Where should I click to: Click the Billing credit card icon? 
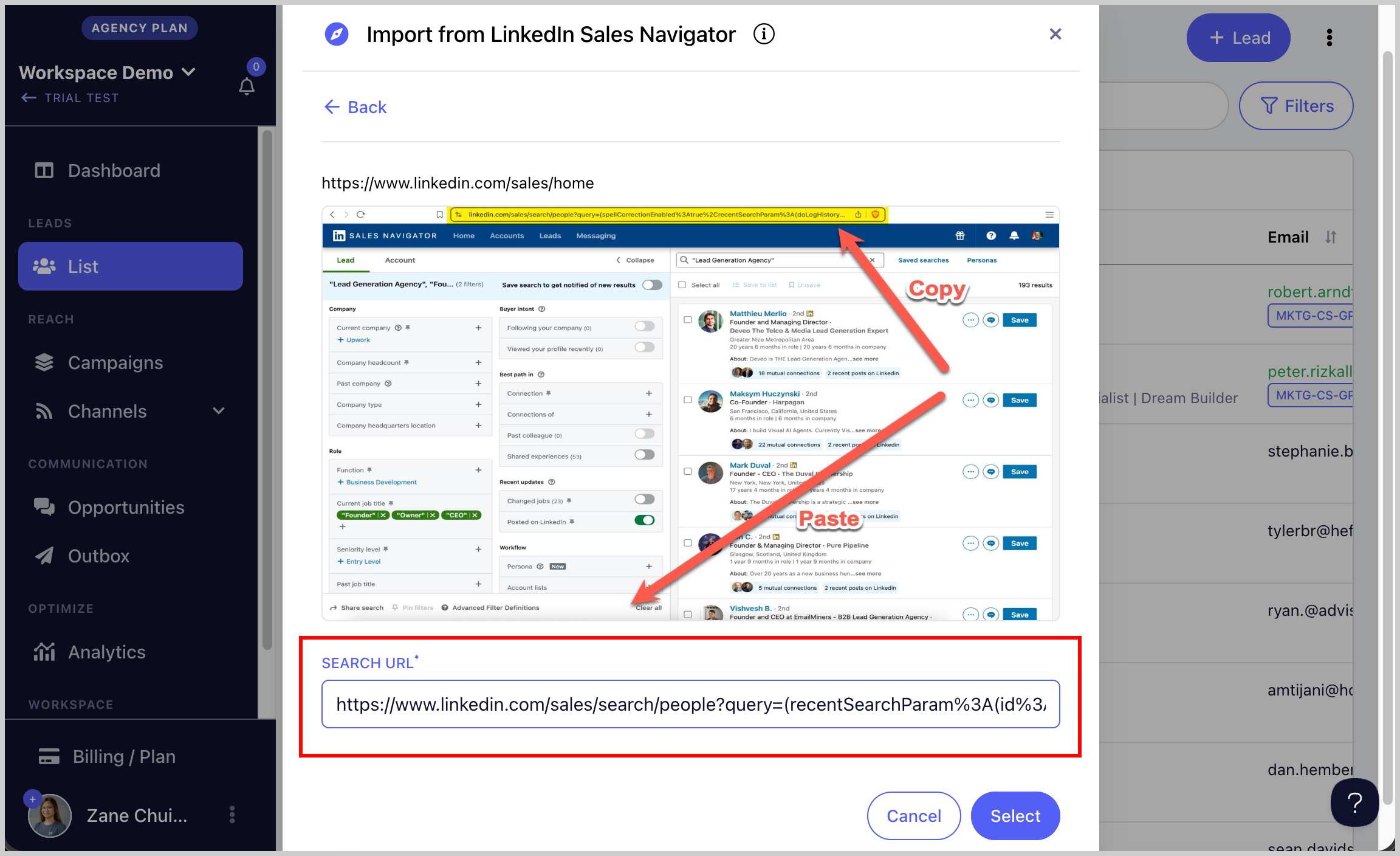click(x=49, y=756)
